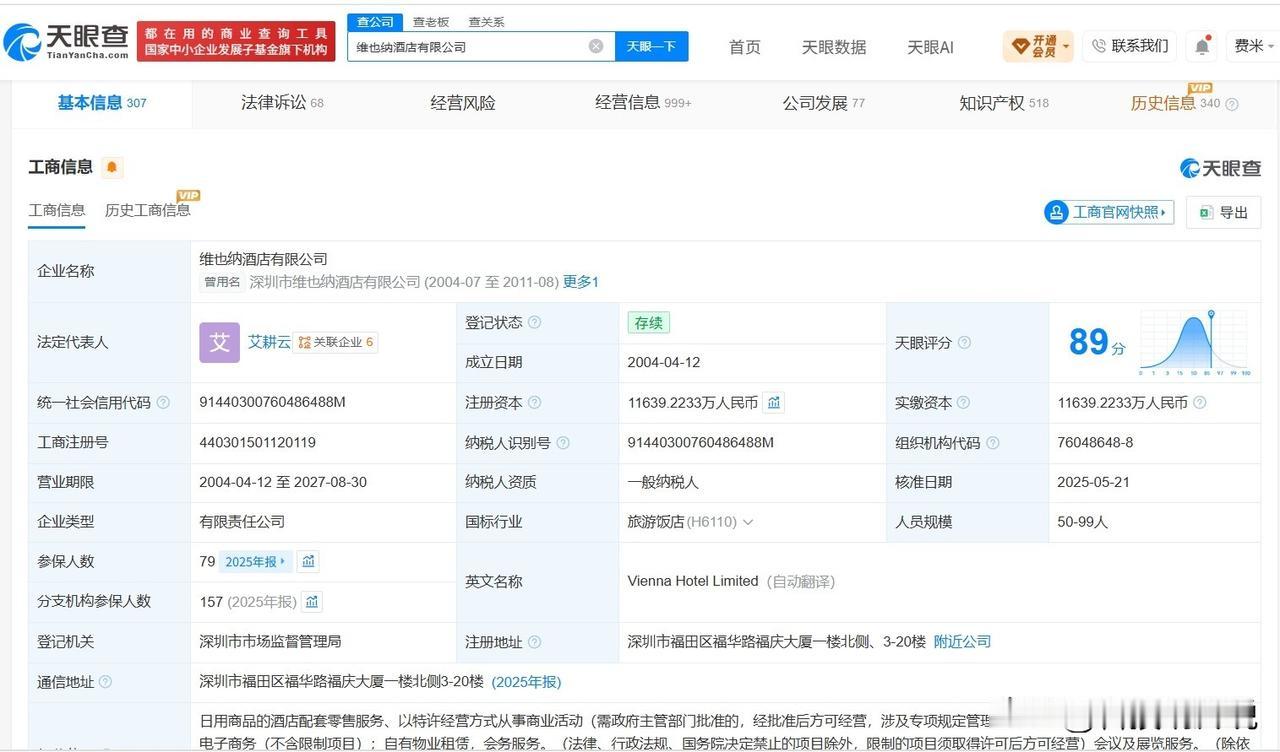Select the 工商注册号 value 440301501120119
This screenshot has height=752, width=1280.
tap(258, 442)
